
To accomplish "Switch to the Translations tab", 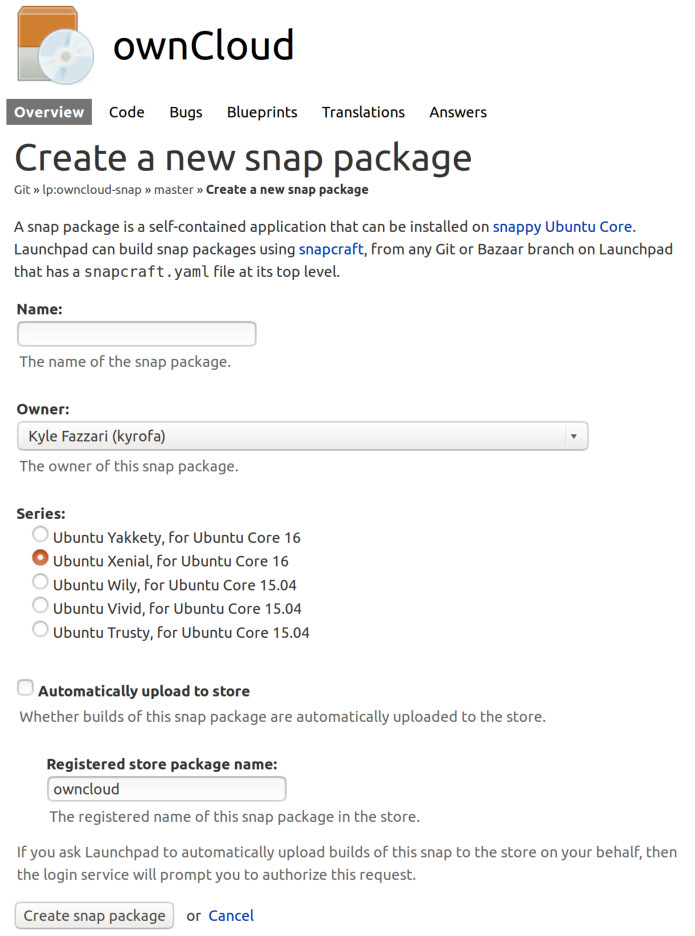I will (x=363, y=112).
